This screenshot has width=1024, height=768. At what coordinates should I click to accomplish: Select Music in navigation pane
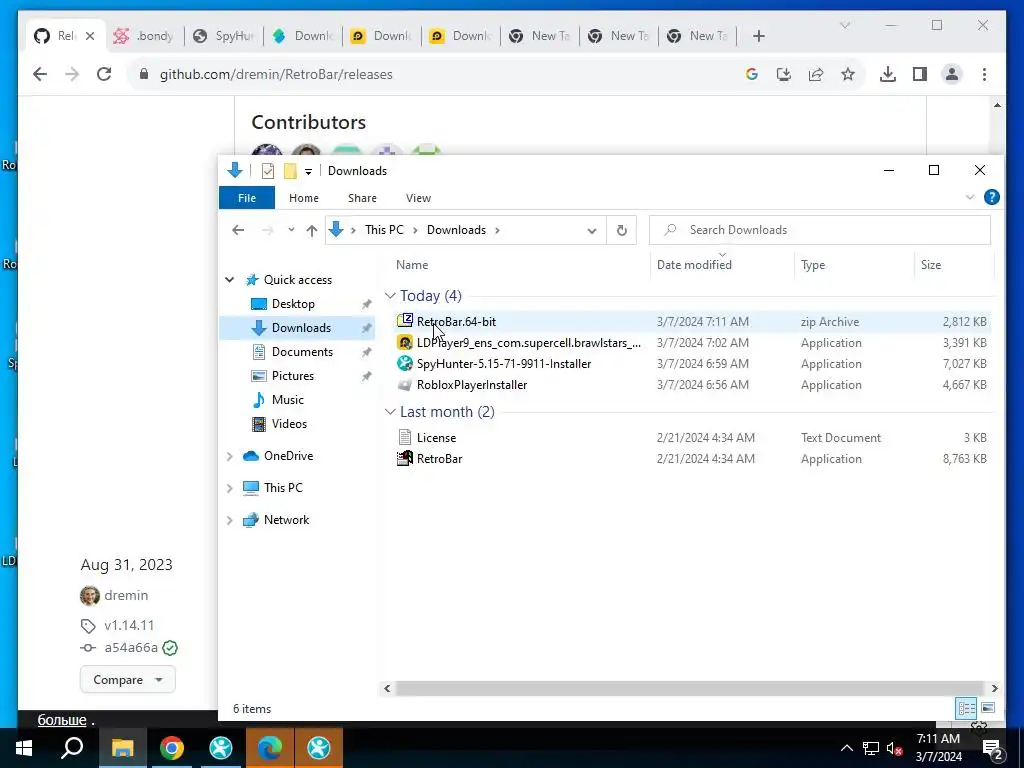(x=287, y=400)
